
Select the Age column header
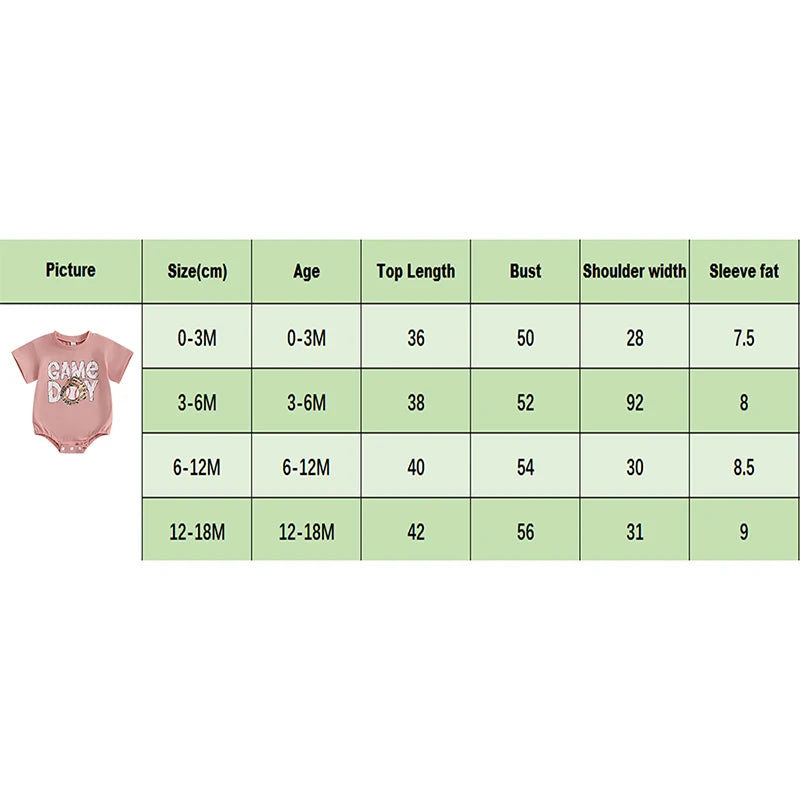pyautogui.click(x=307, y=271)
